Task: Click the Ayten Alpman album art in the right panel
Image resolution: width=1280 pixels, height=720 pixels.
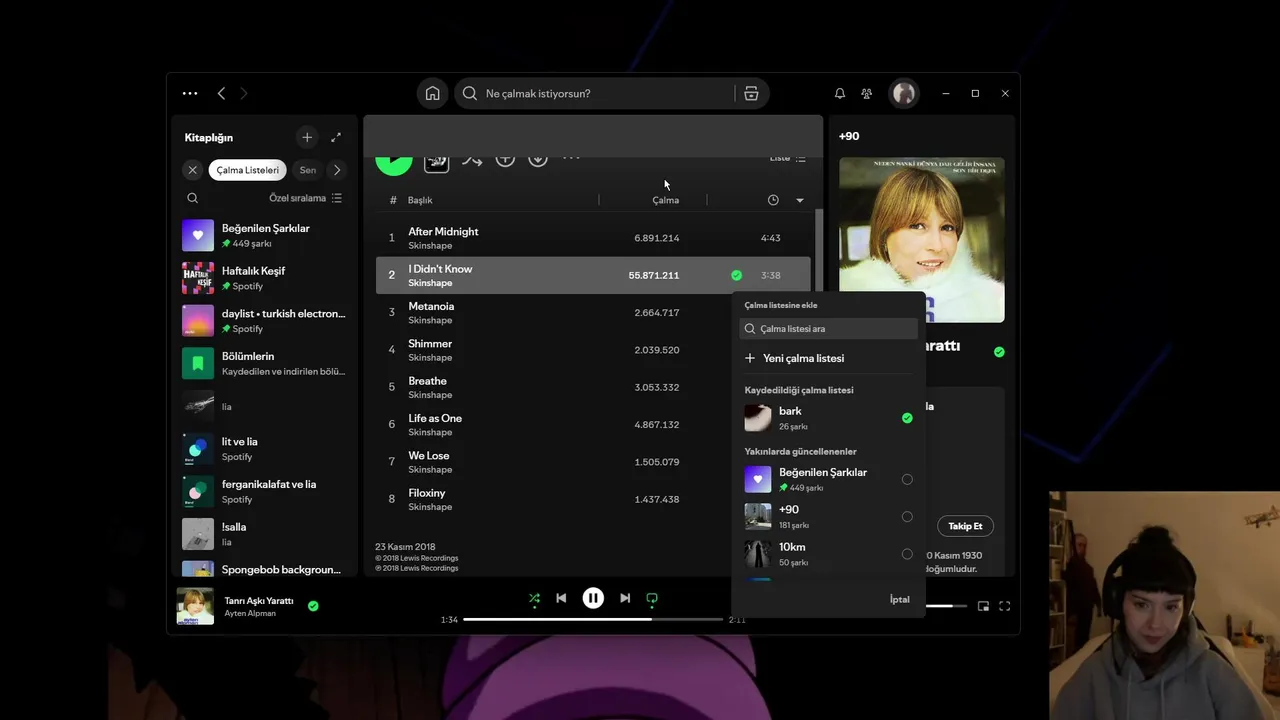Action: (x=922, y=240)
